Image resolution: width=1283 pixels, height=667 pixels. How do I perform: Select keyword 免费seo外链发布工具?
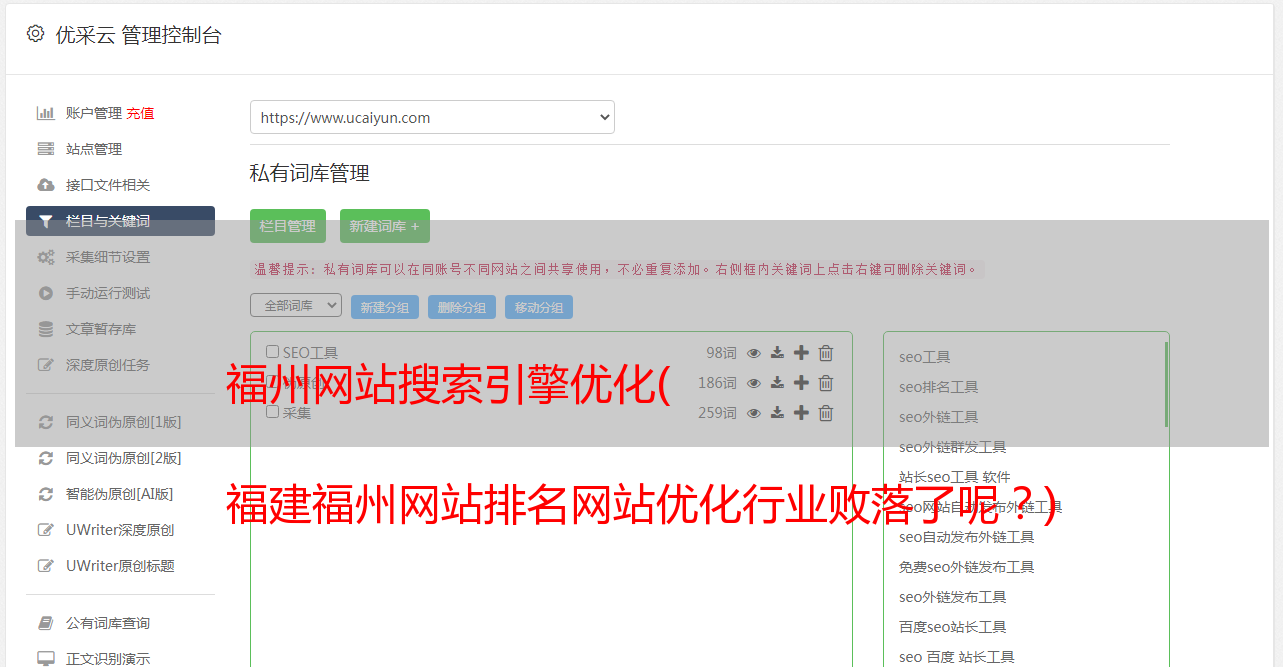[x=966, y=567]
